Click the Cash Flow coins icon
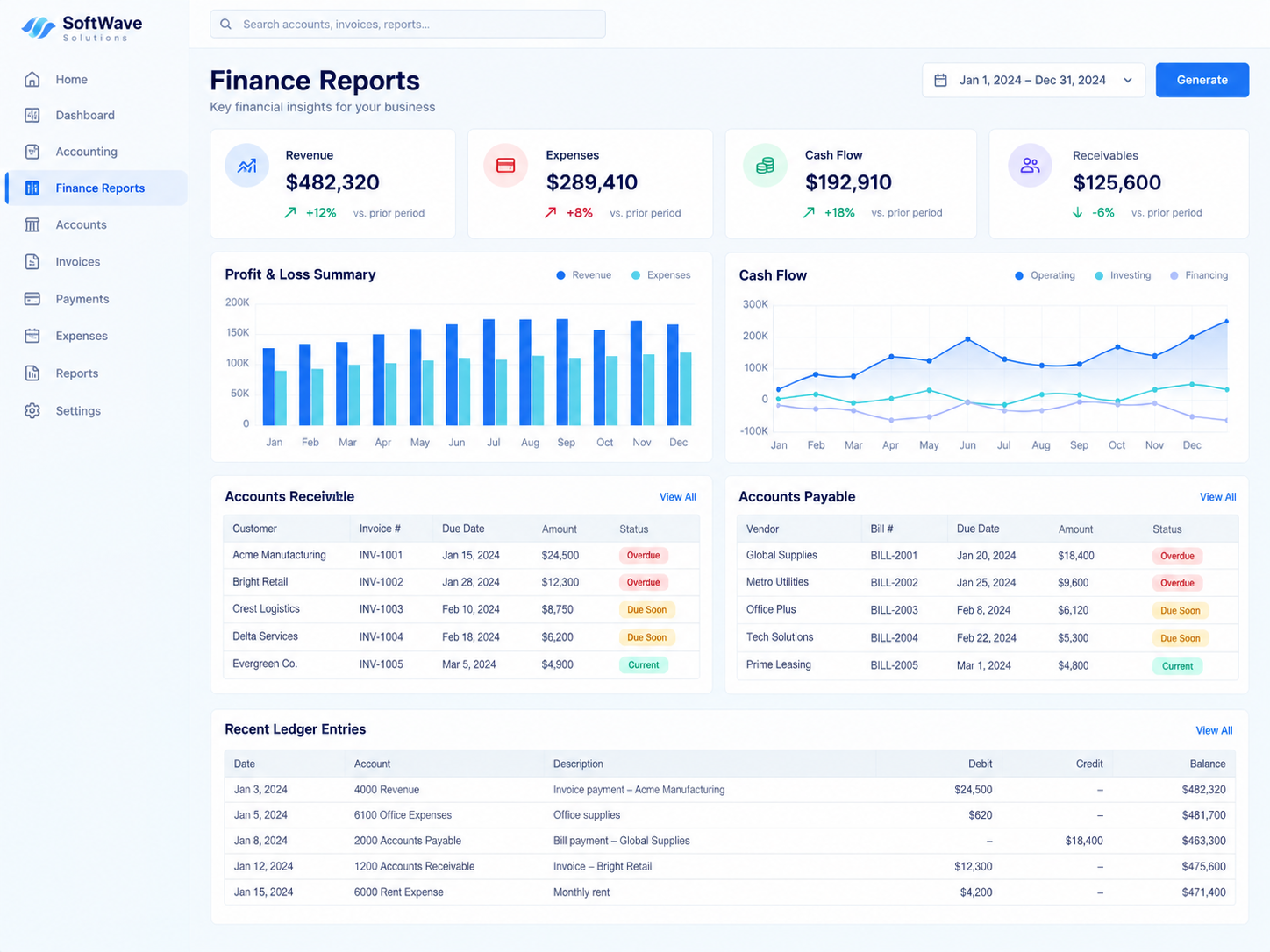Image resolution: width=1270 pixels, height=952 pixels. click(x=765, y=166)
